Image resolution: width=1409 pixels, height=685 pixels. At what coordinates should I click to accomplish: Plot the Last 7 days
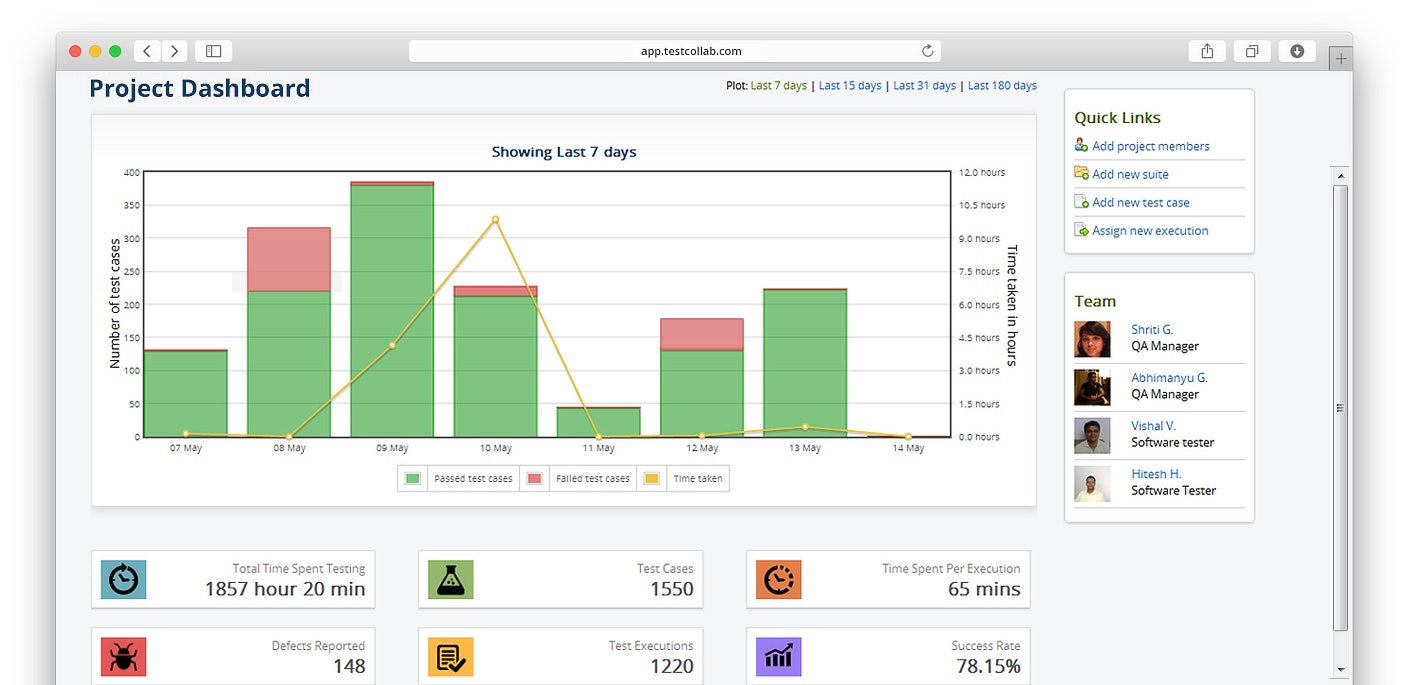tap(778, 86)
